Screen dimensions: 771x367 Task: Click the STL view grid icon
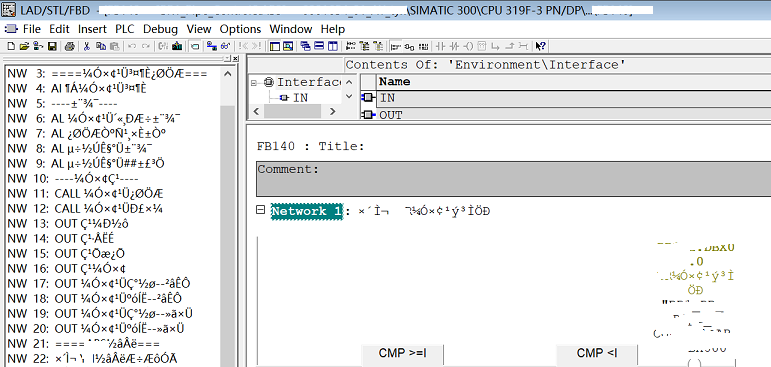pyautogui.click(x=423, y=46)
